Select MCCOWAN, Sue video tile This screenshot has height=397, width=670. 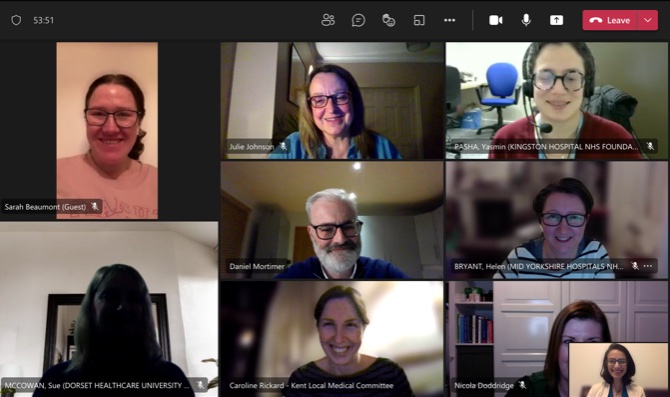[x=109, y=309]
